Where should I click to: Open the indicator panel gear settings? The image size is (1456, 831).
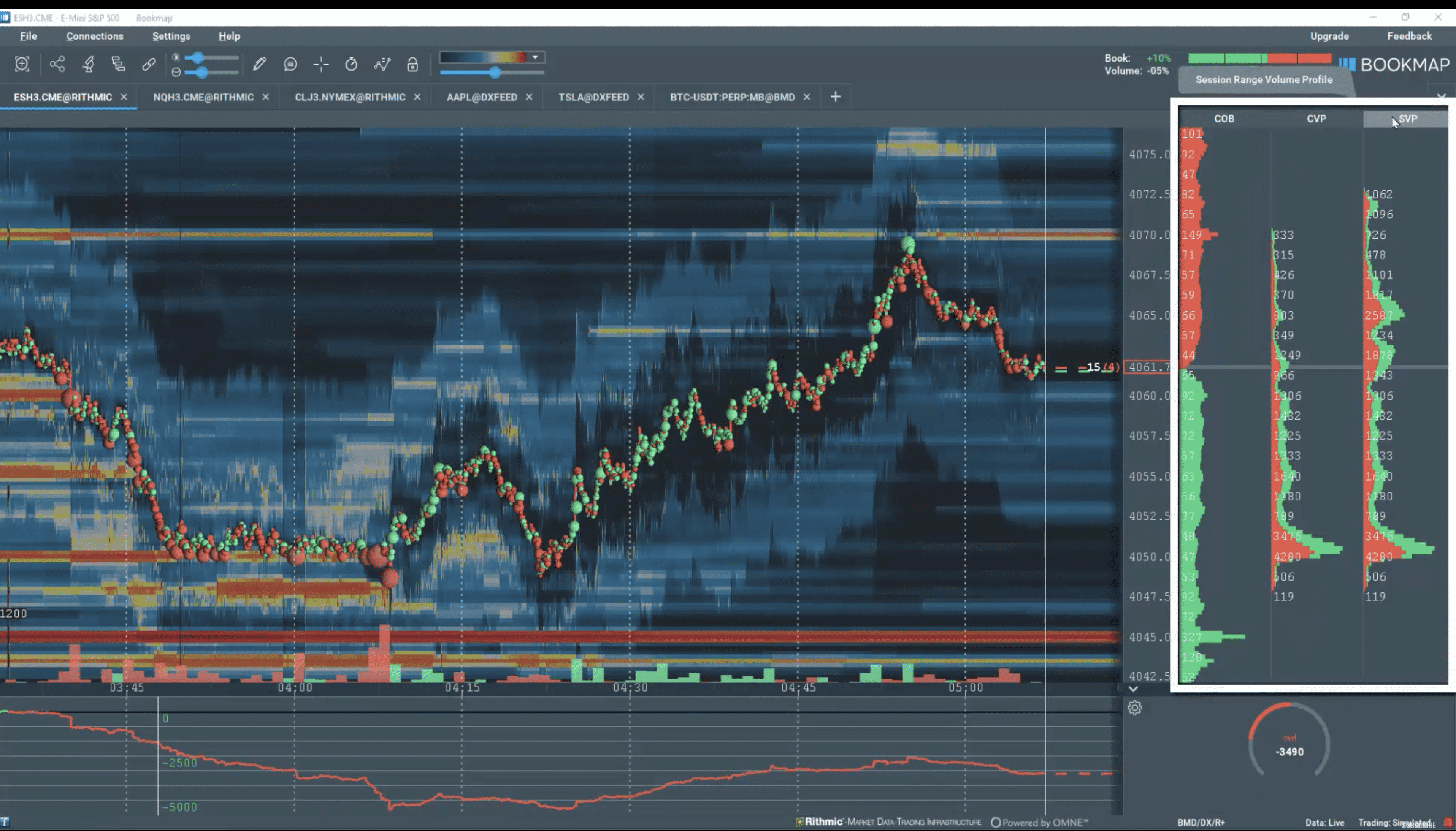1134,708
